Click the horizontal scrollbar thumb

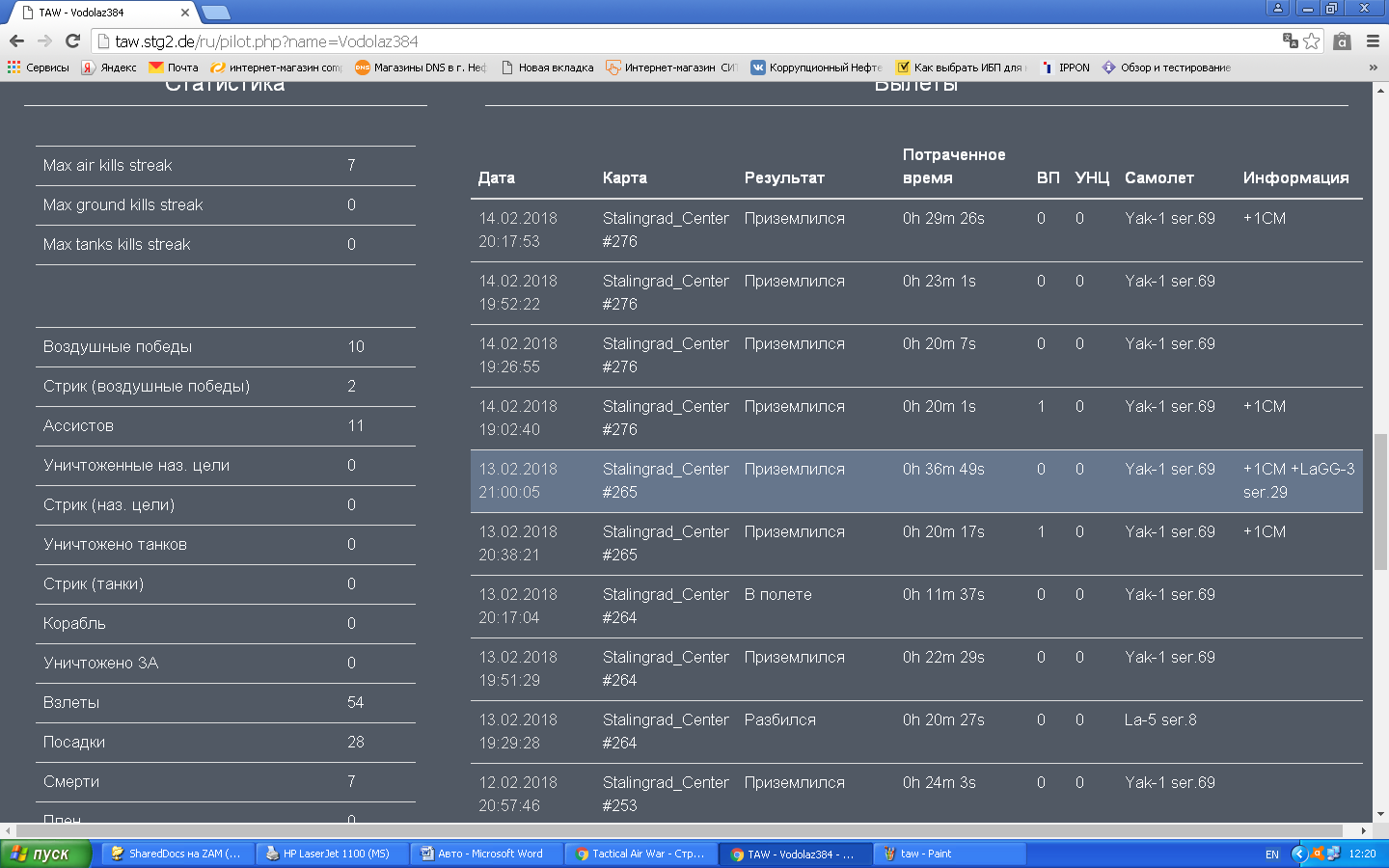pyautogui.click(x=679, y=830)
